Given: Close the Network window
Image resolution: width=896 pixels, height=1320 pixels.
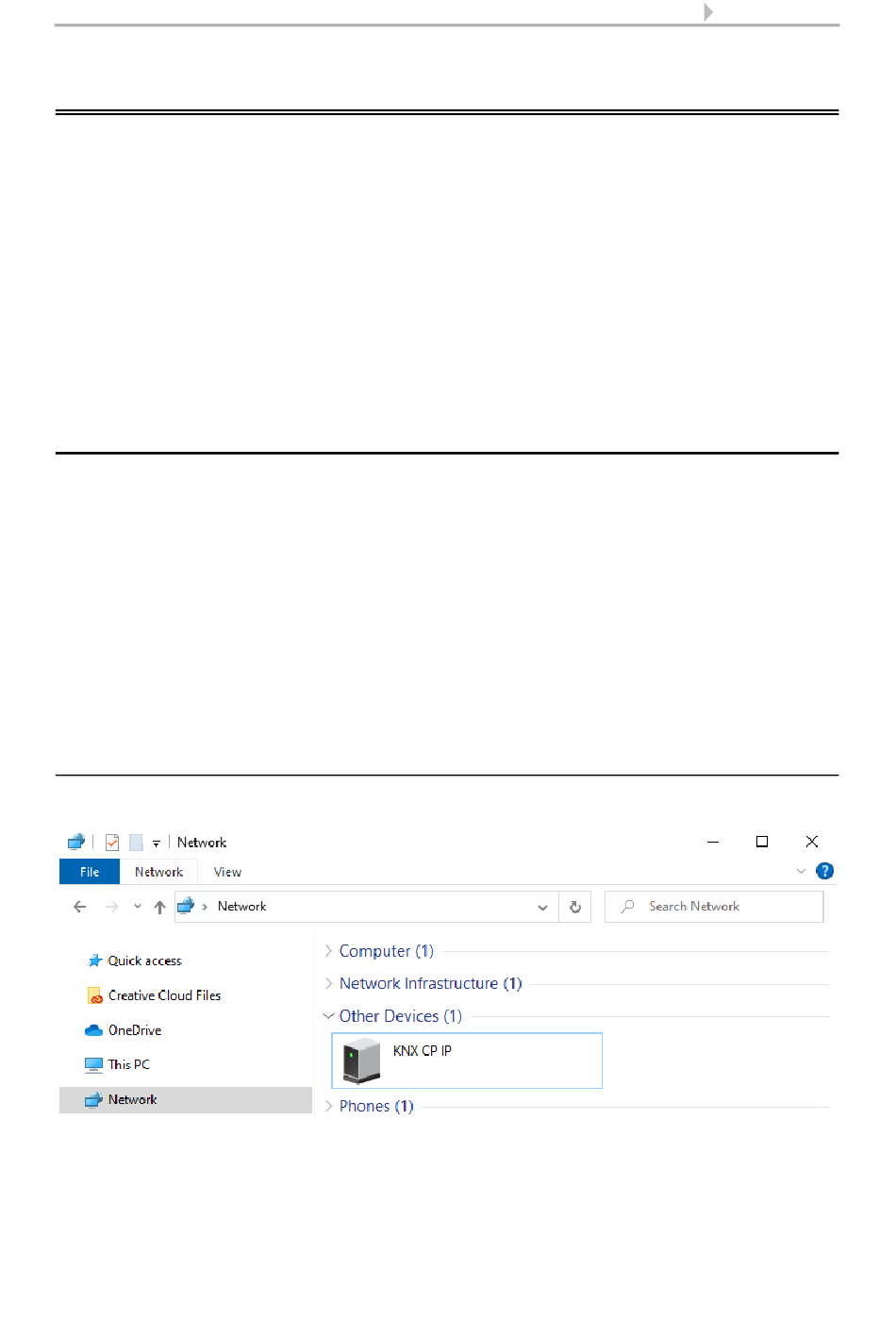Looking at the screenshot, I should (812, 842).
